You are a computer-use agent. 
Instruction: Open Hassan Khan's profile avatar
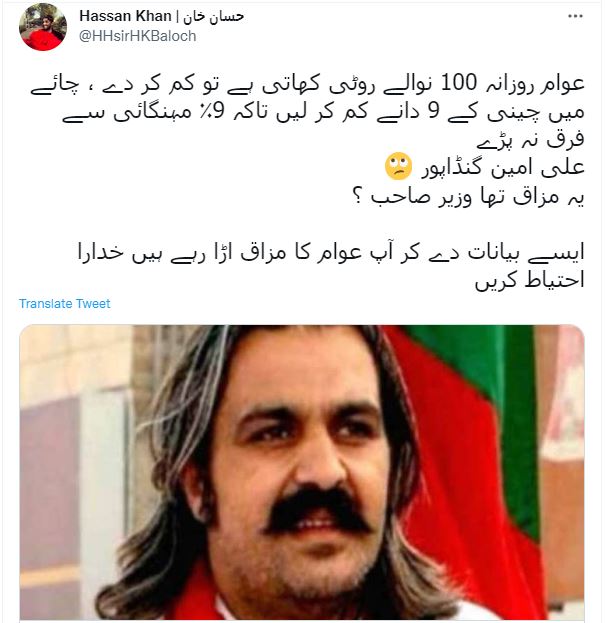[43, 27]
